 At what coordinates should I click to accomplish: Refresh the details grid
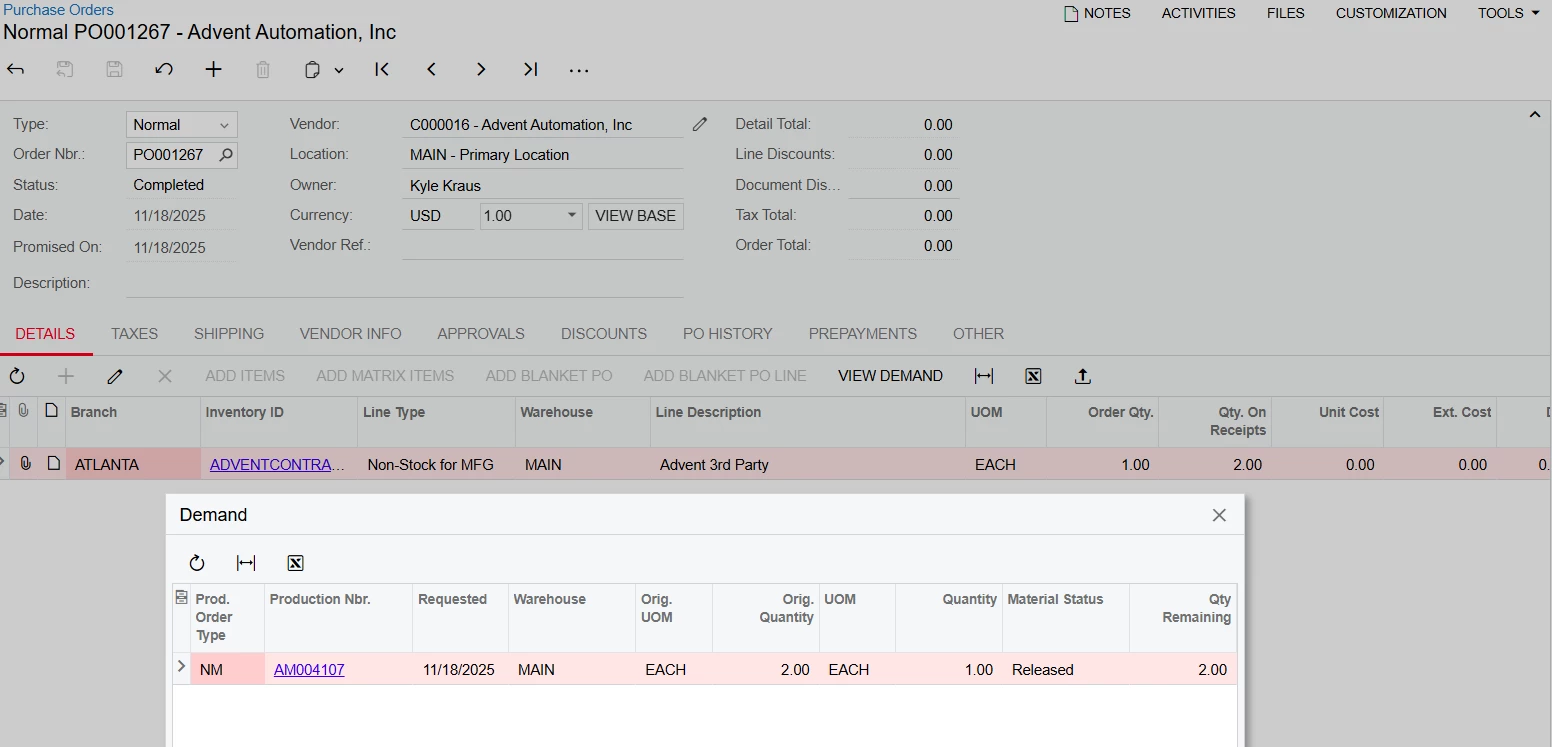click(17, 376)
